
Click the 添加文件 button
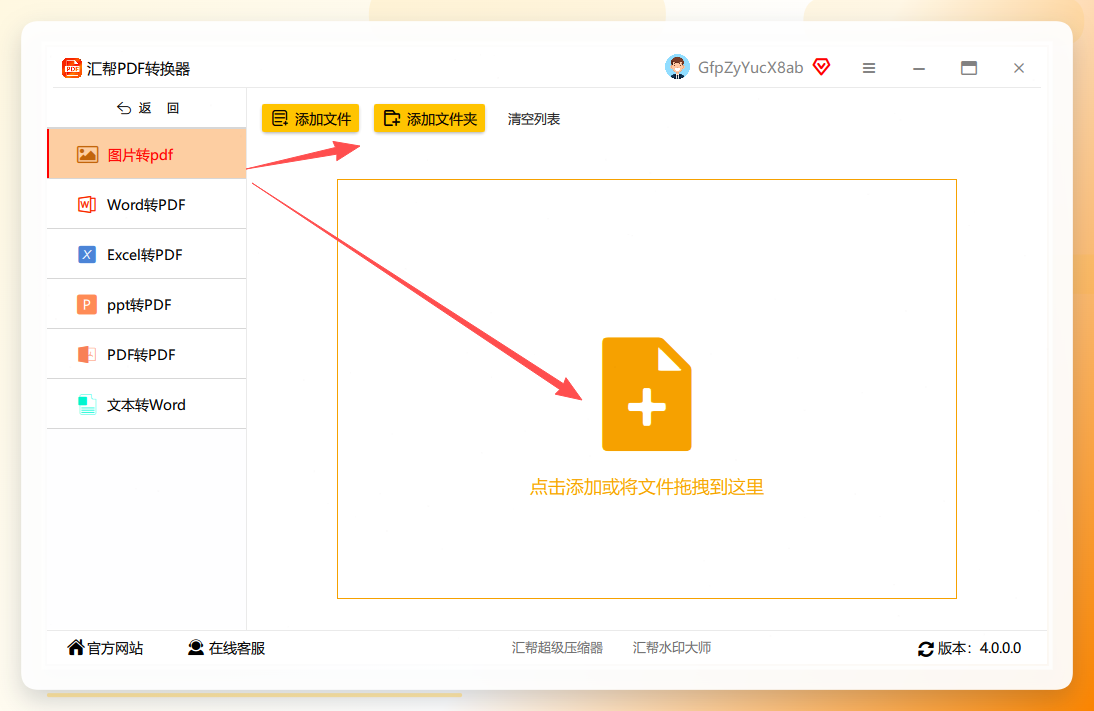310,119
